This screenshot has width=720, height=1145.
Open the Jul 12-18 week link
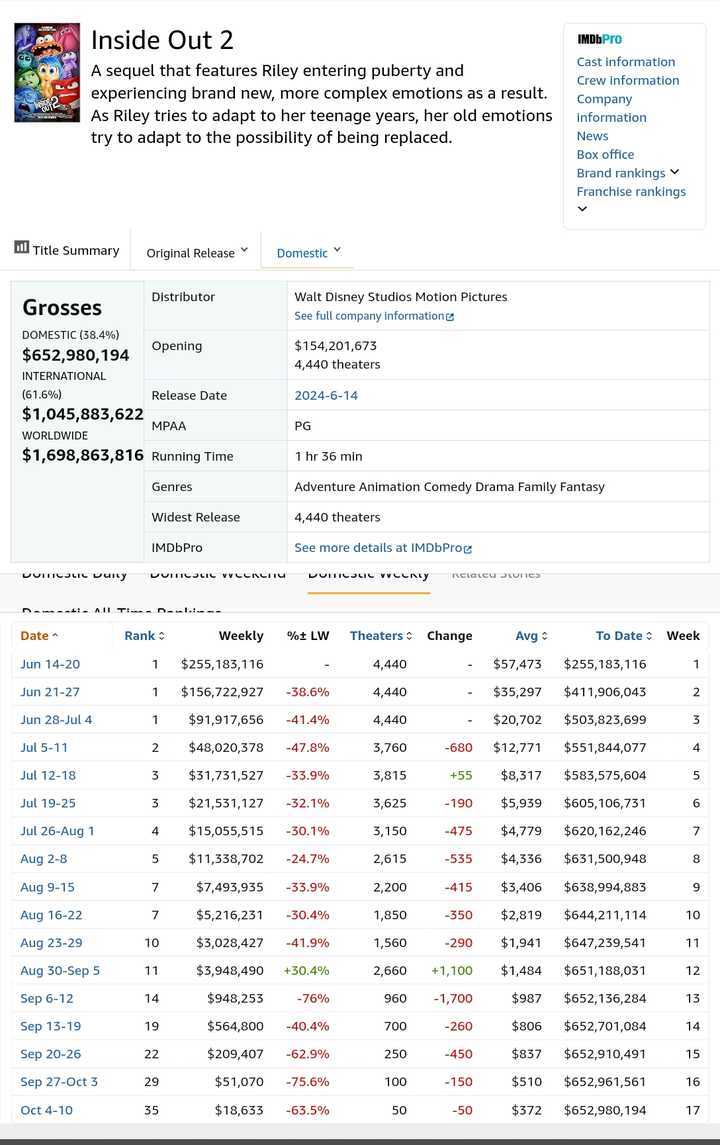tap(48, 775)
